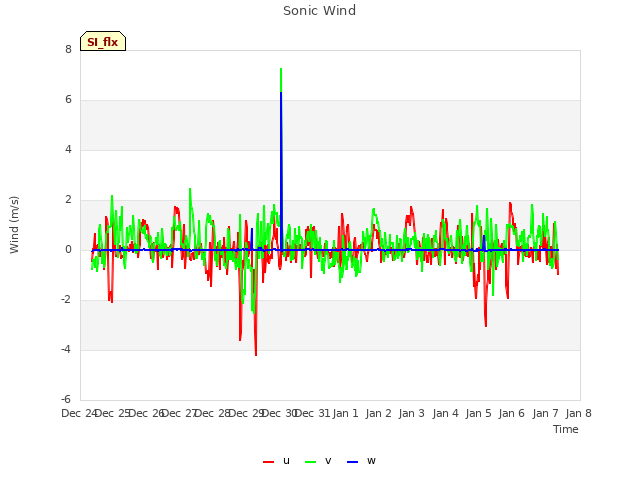640x480 pixels.
Task: Click the 2 y-axis tick label
Action: [x=68, y=200]
